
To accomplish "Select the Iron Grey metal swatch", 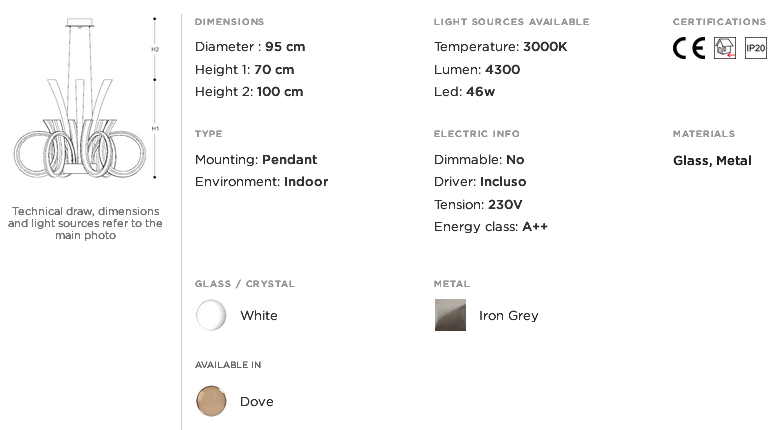I will [x=450, y=315].
